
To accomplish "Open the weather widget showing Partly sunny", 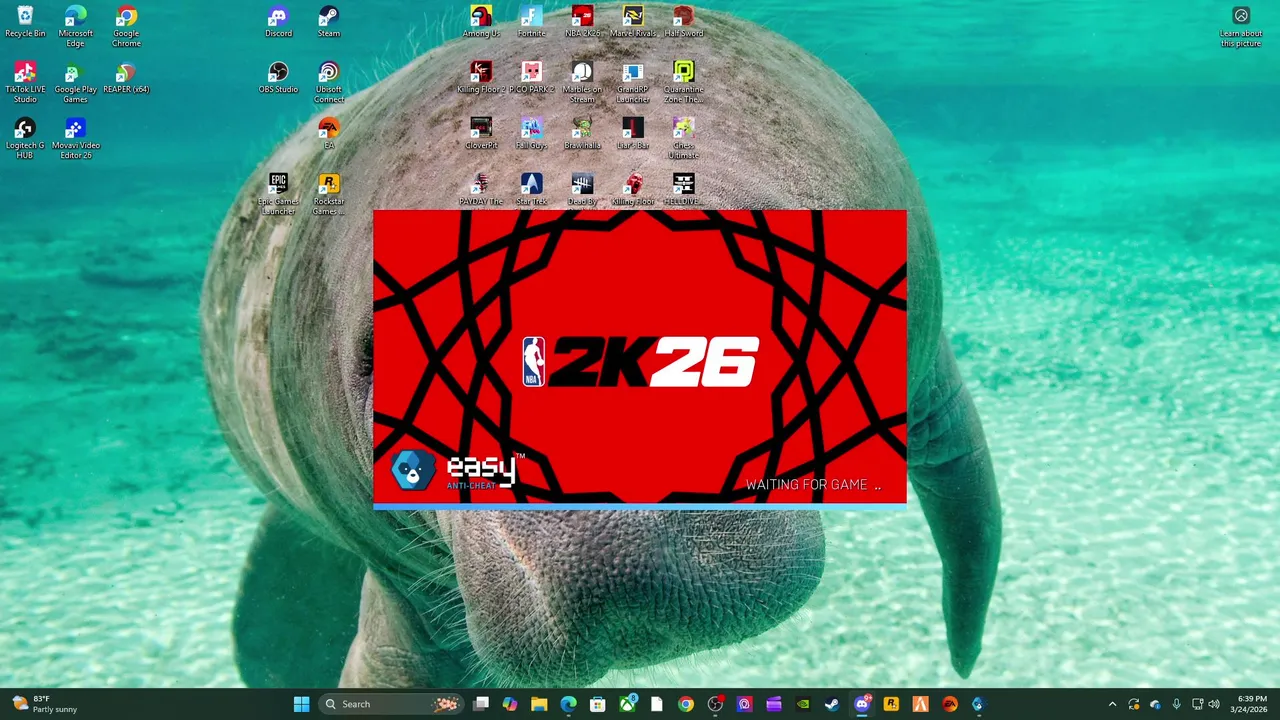I will (45, 704).
